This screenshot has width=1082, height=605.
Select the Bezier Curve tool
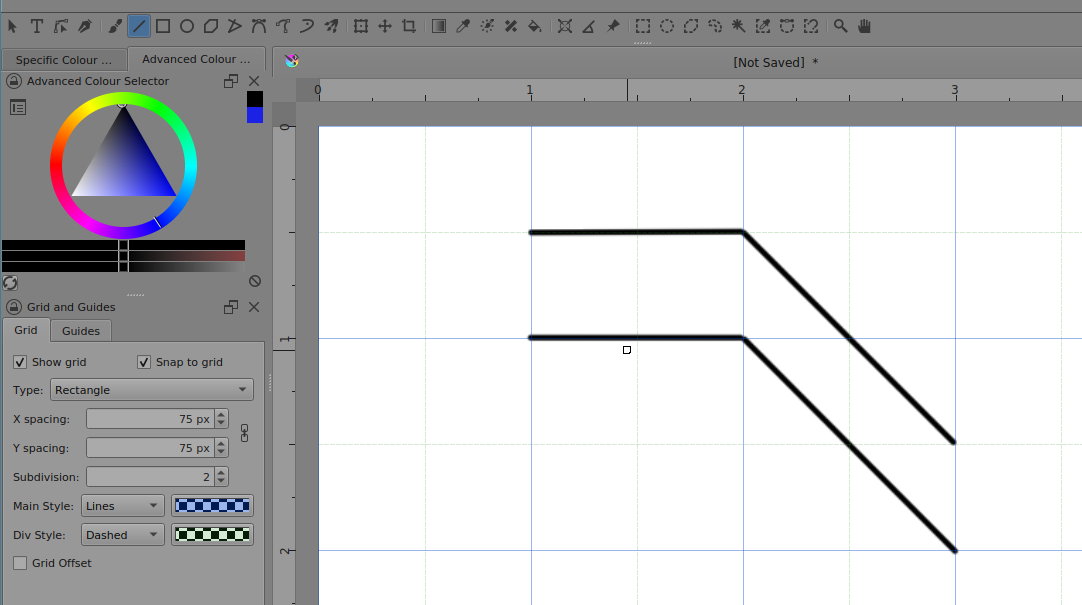[x=259, y=26]
